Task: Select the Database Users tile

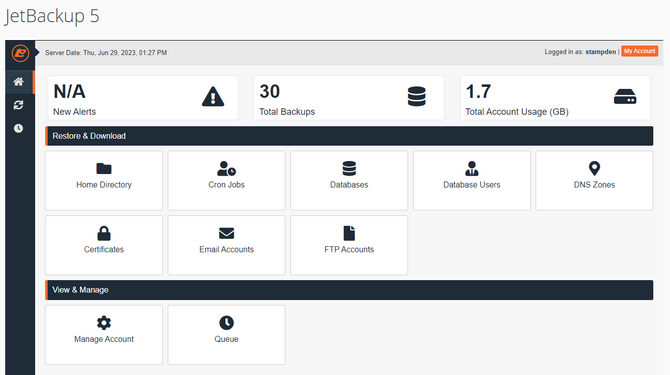Action: 472,180
